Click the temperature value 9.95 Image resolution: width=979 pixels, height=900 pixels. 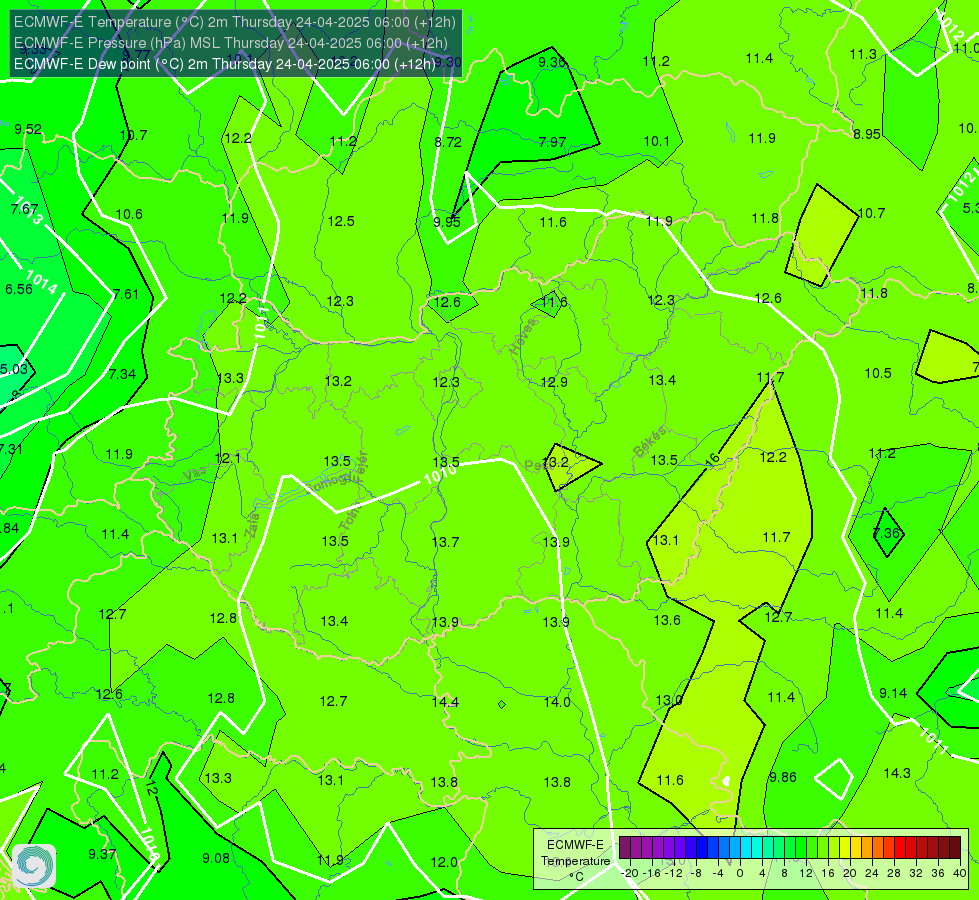447,222
